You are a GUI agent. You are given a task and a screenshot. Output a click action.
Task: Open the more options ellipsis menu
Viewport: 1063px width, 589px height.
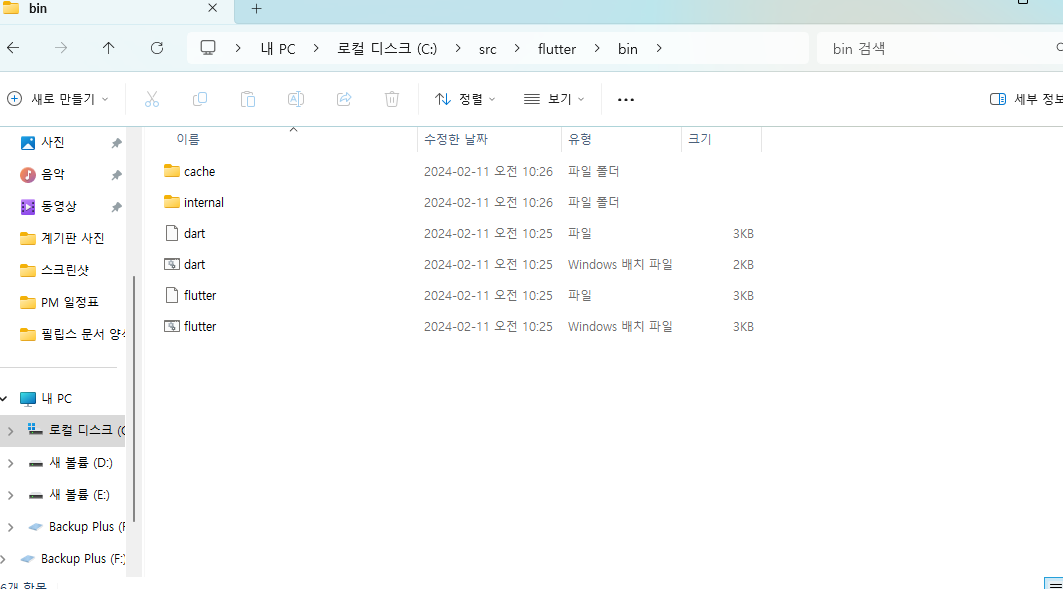click(x=626, y=100)
